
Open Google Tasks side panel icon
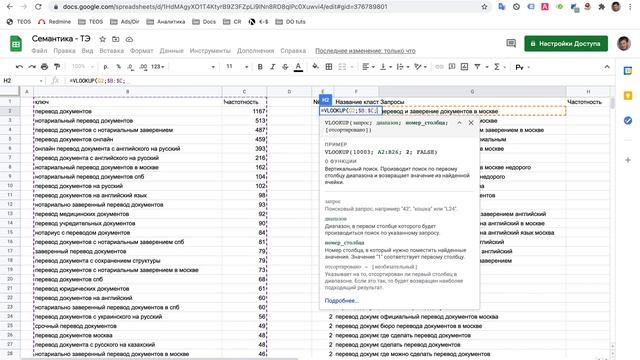[x=628, y=120]
